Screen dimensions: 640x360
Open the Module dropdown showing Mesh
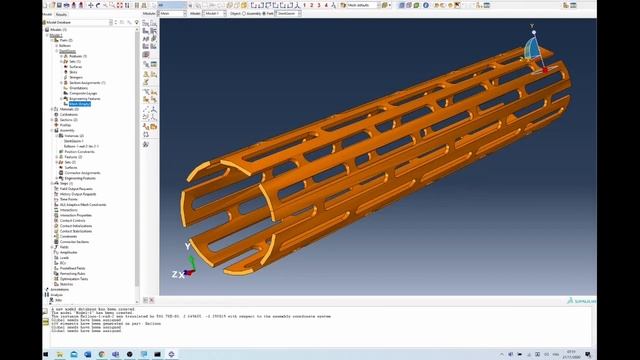(172, 13)
